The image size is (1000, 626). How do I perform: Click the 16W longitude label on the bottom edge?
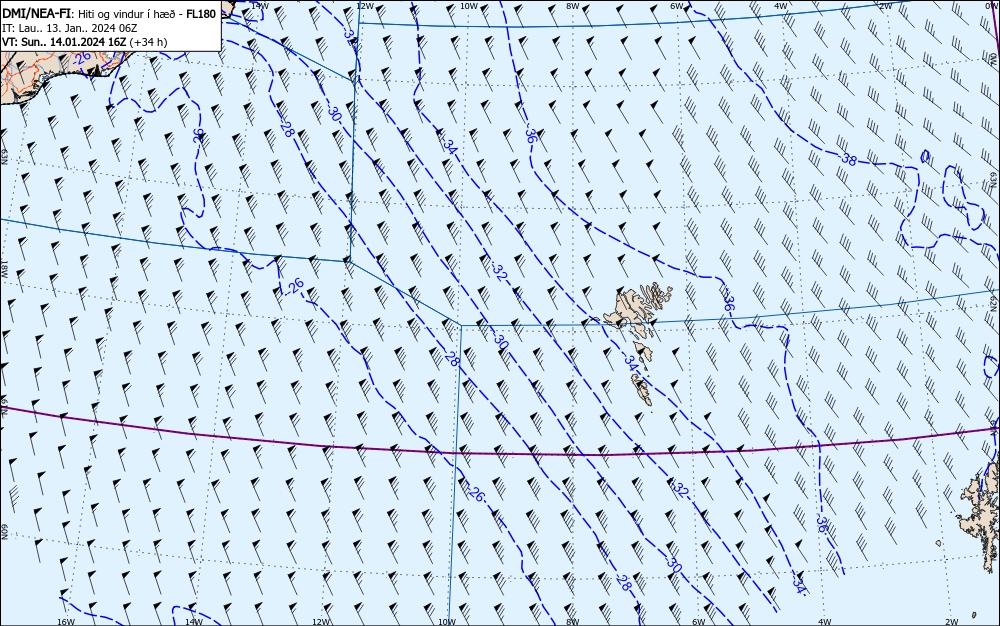tap(66, 622)
